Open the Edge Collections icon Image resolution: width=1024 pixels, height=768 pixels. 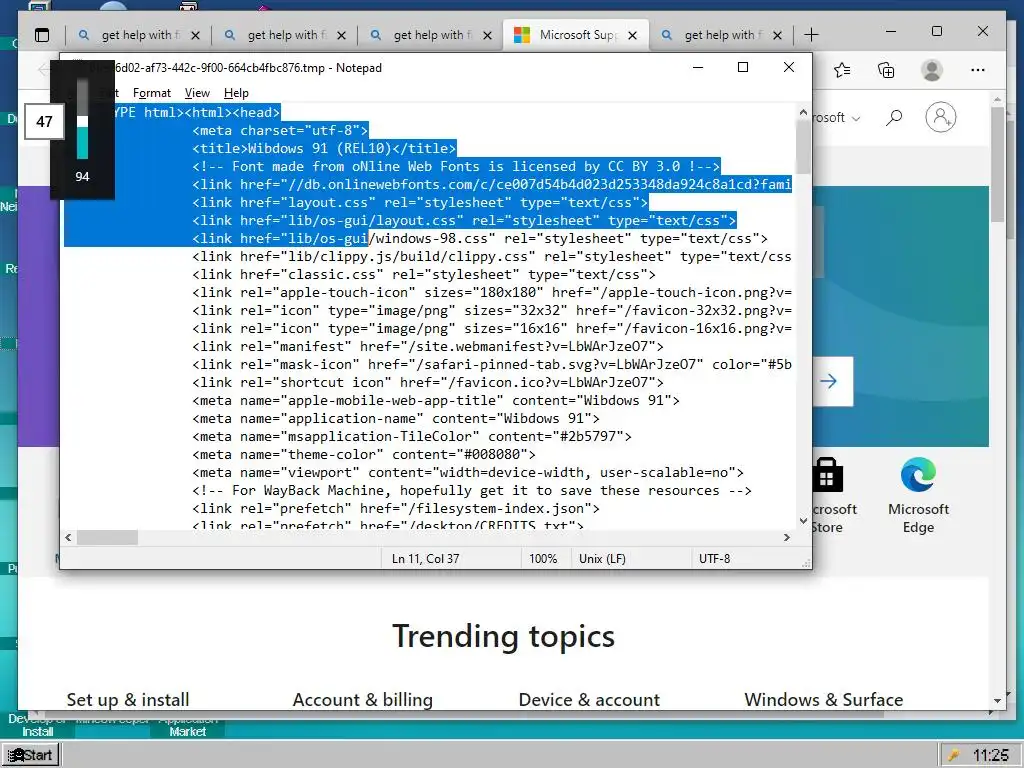pos(886,70)
